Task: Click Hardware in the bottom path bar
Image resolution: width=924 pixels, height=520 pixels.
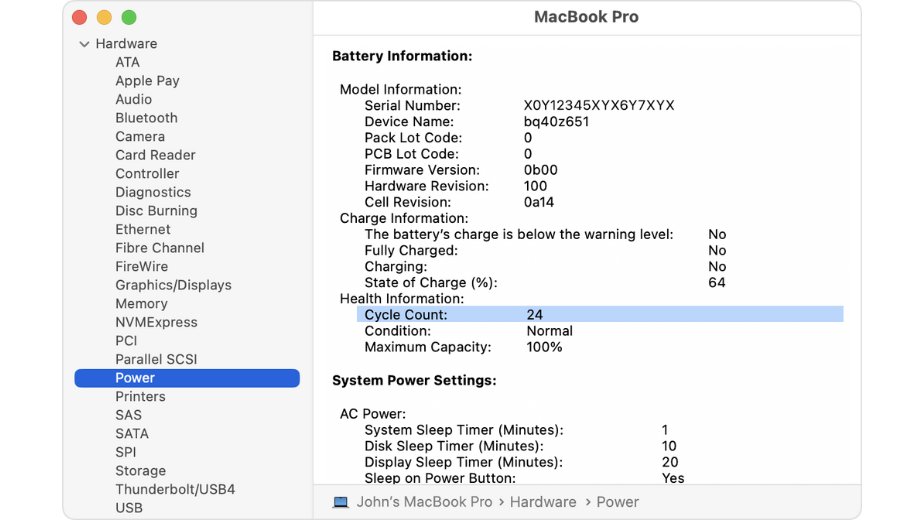Action: 542,502
